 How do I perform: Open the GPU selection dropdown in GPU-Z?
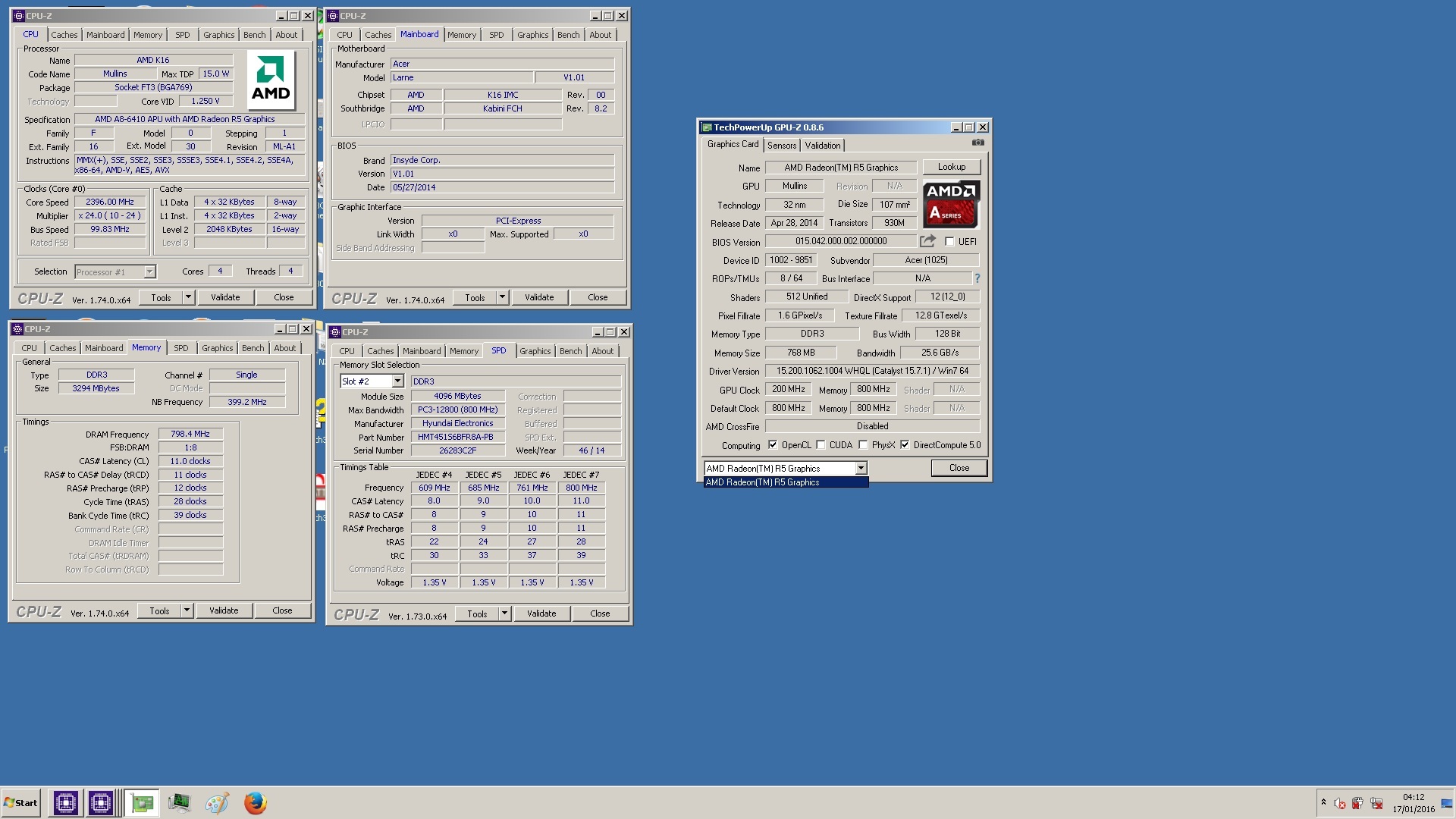(x=861, y=469)
